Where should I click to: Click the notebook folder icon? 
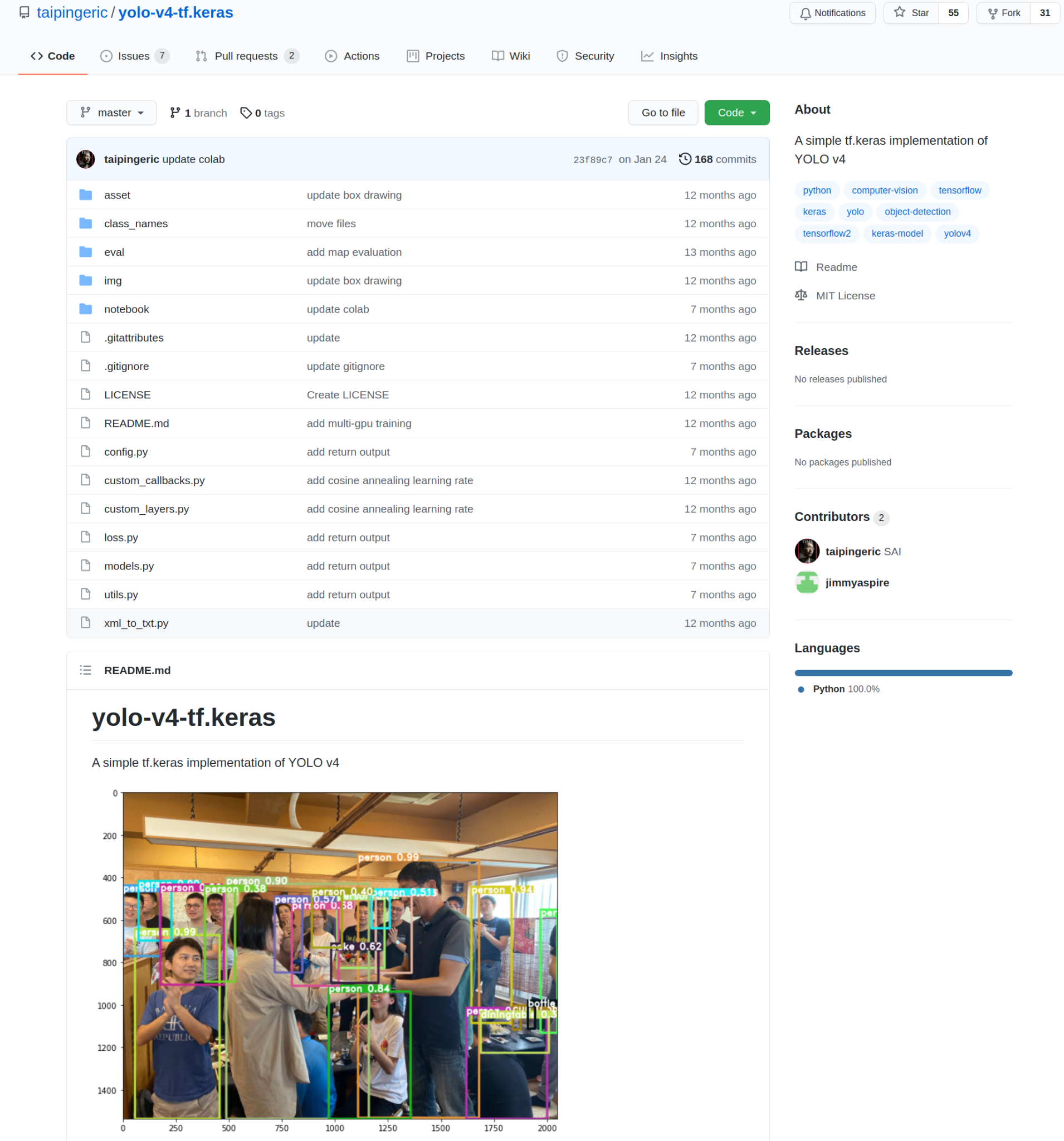coord(86,309)
